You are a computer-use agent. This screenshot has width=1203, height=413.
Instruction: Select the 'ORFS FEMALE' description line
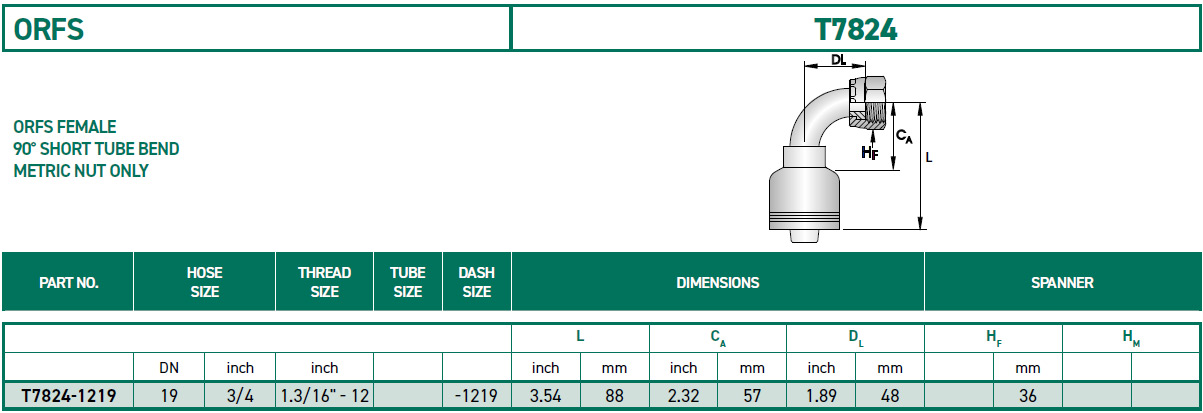pos(65,127)
